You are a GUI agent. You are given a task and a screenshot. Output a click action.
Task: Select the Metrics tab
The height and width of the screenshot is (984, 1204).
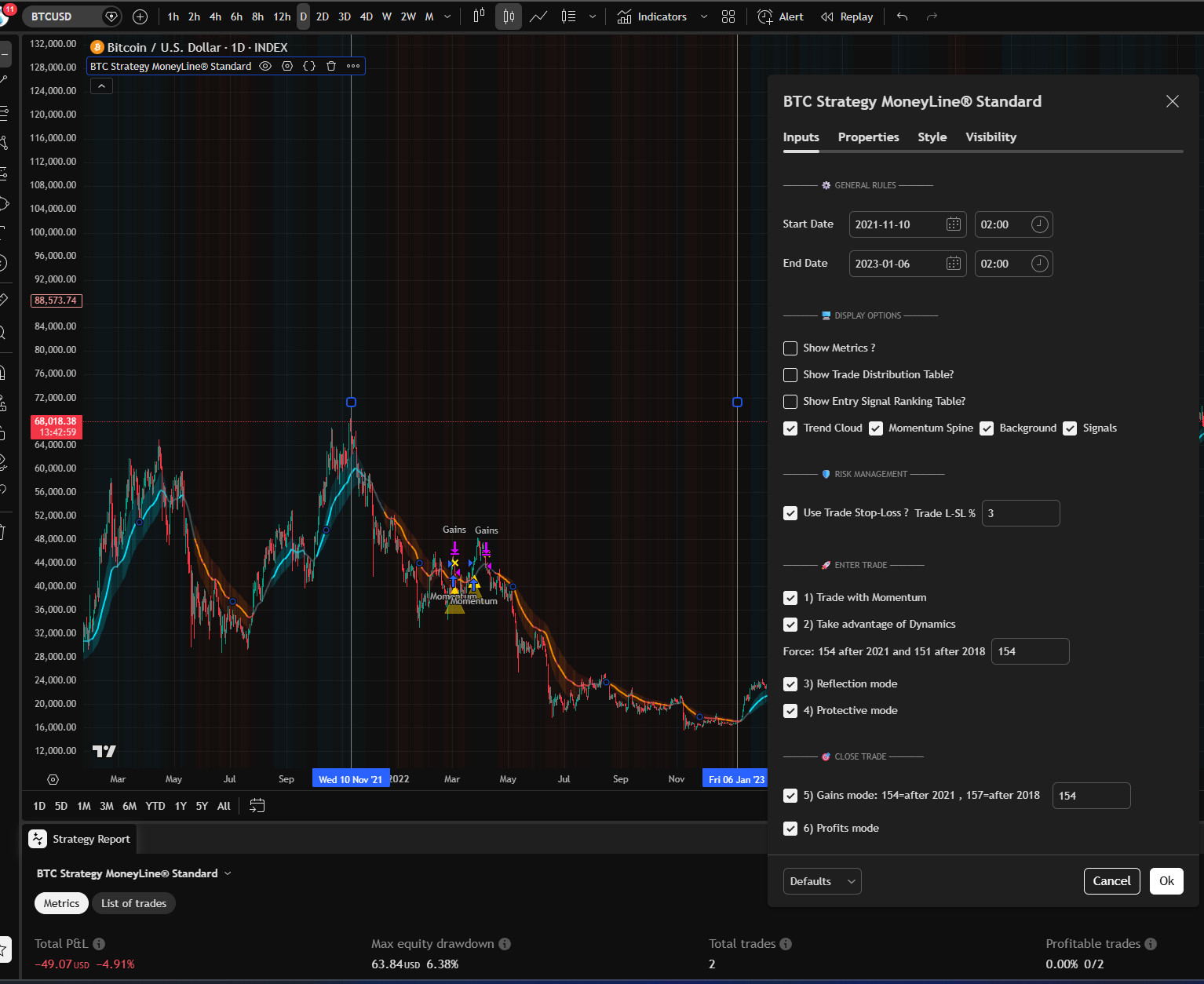61,903
